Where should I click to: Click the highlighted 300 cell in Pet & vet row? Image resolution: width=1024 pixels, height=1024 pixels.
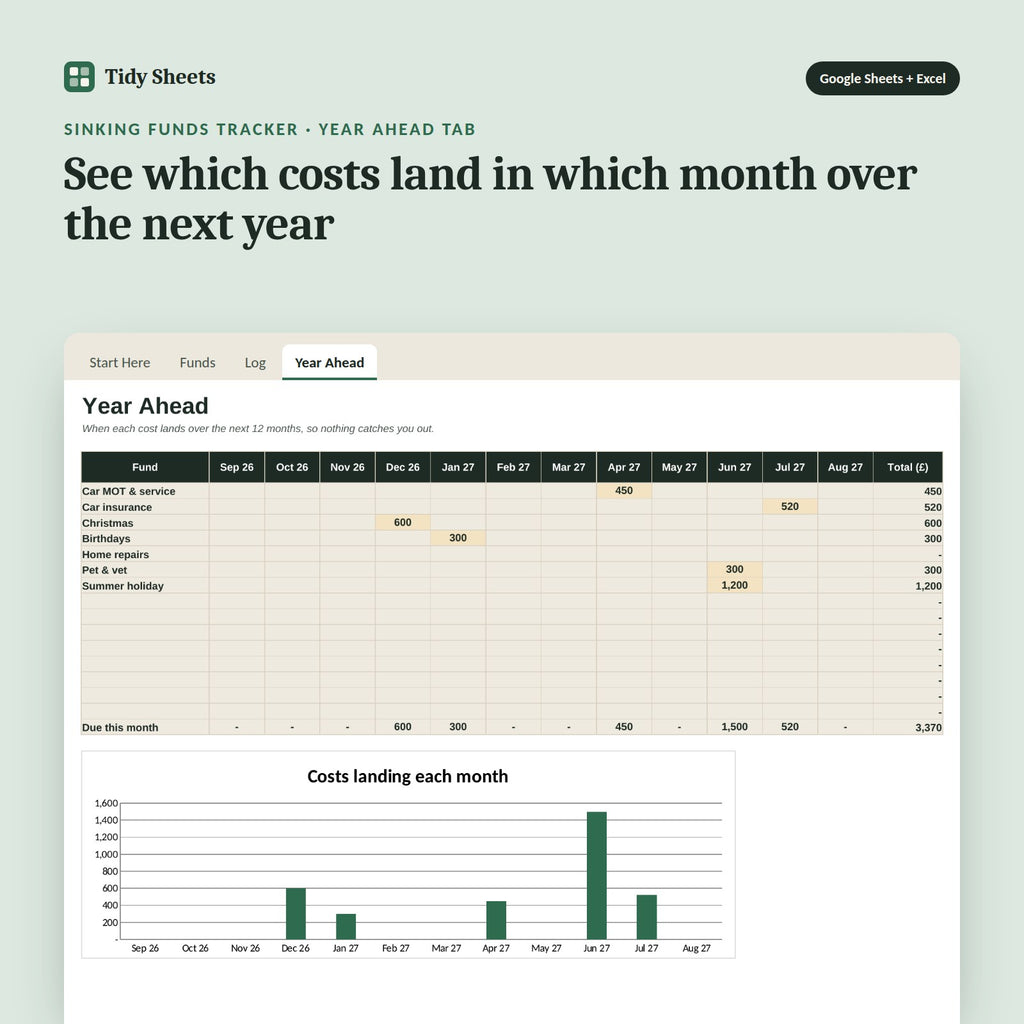[735, 569]
